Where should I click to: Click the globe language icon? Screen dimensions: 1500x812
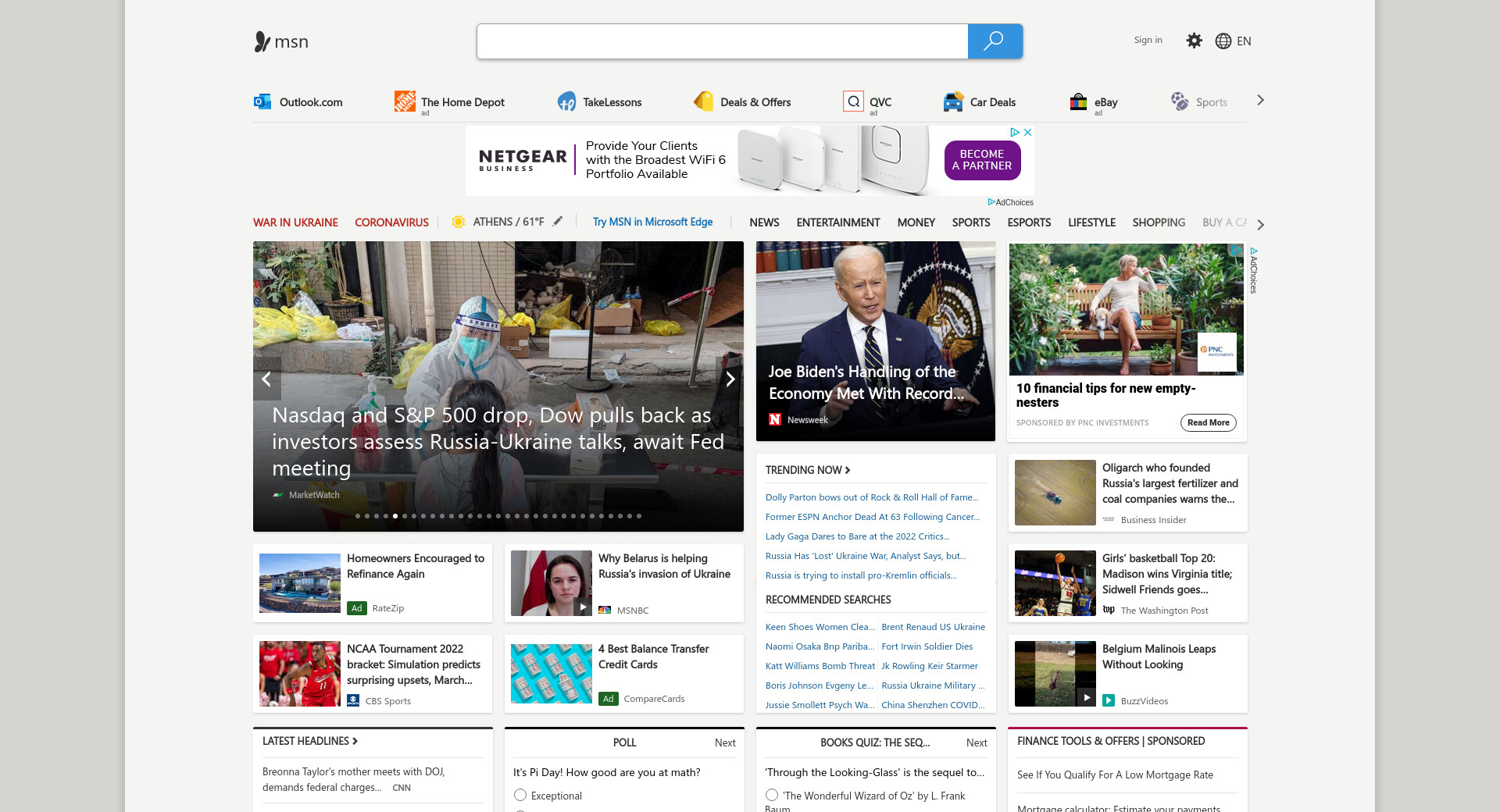1223,41
